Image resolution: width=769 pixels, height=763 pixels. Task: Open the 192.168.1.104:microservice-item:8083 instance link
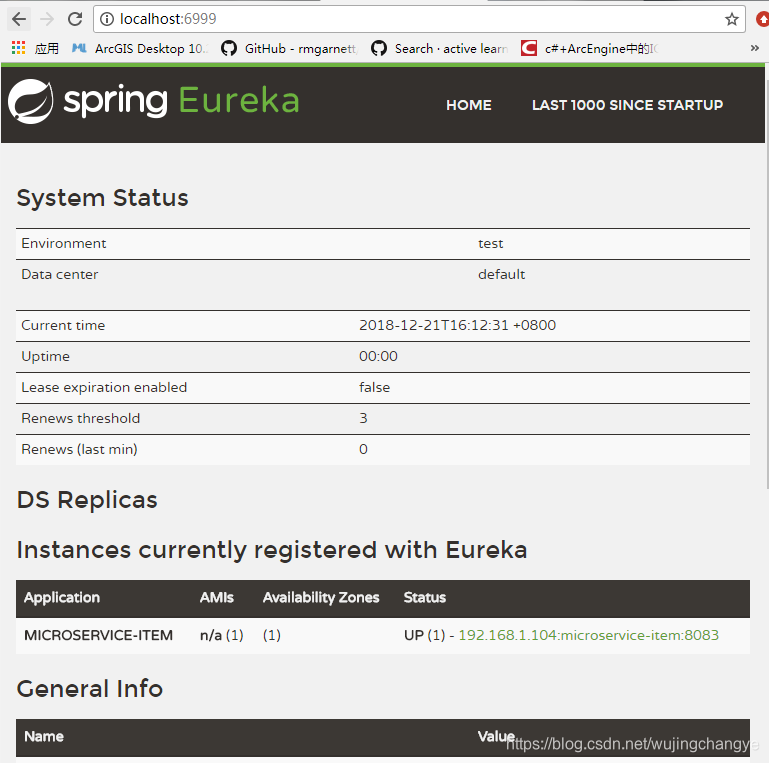coord(589,635)
